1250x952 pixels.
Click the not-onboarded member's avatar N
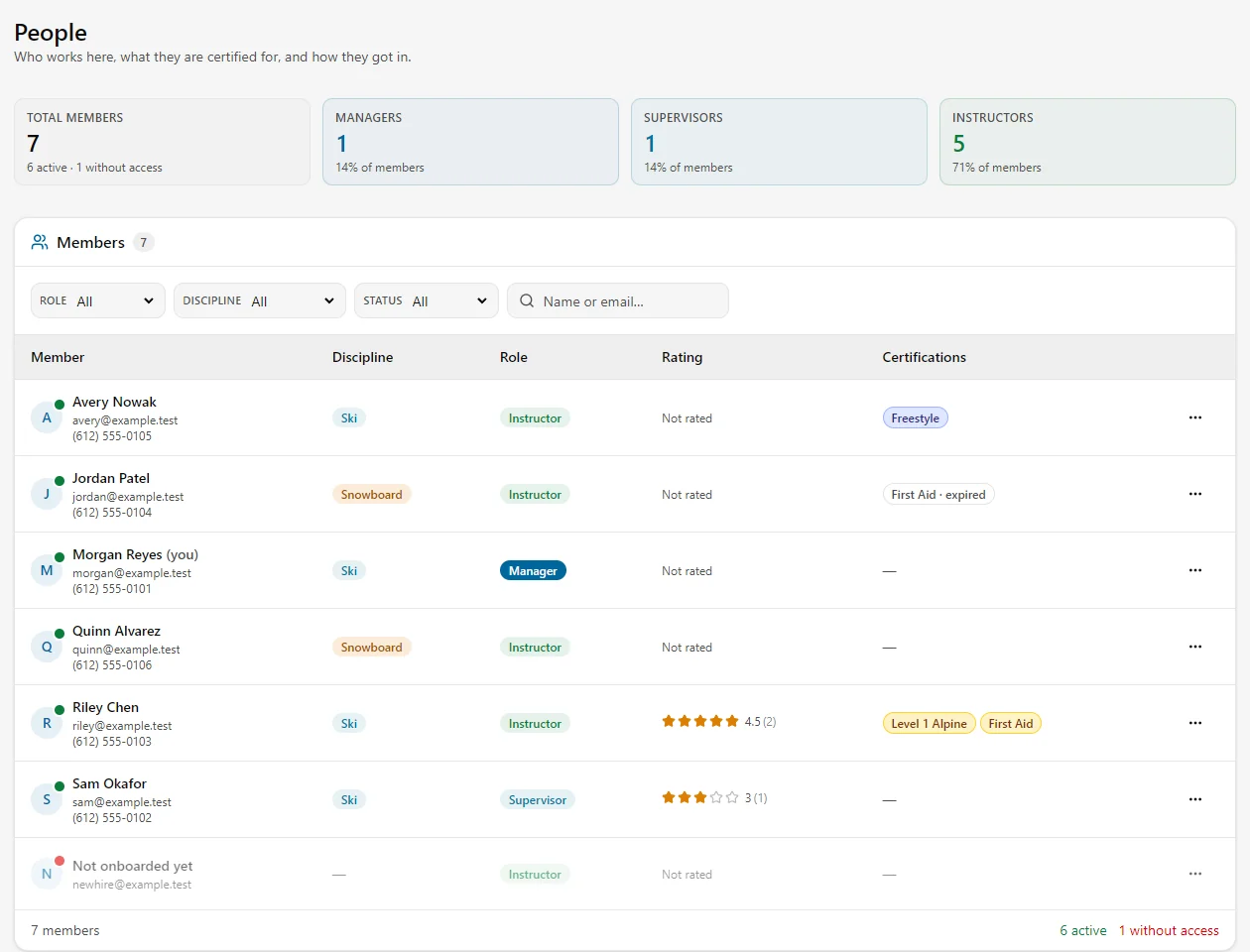tap(47, 874)
